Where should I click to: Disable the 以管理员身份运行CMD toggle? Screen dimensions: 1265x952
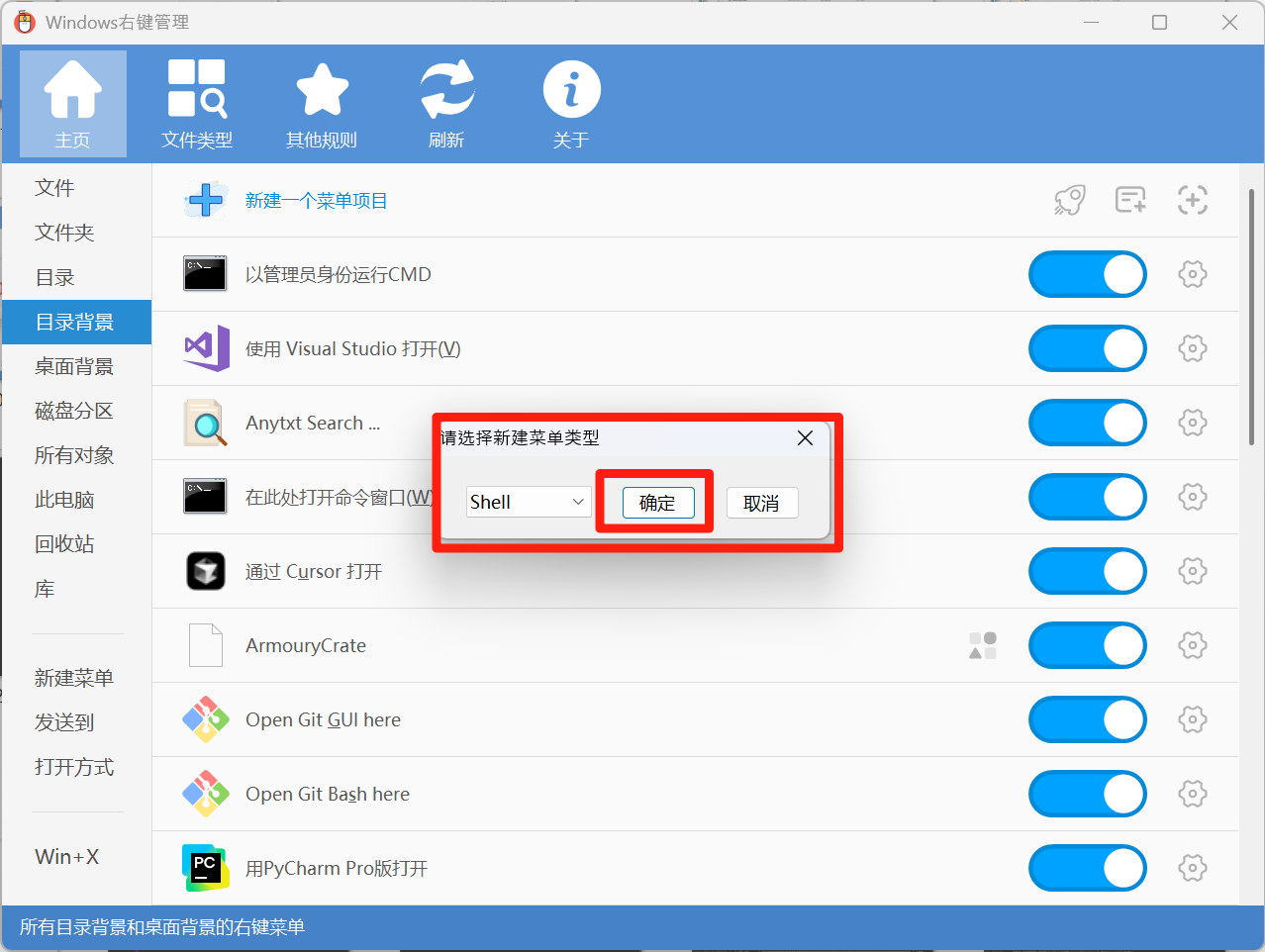[1088, 274]
